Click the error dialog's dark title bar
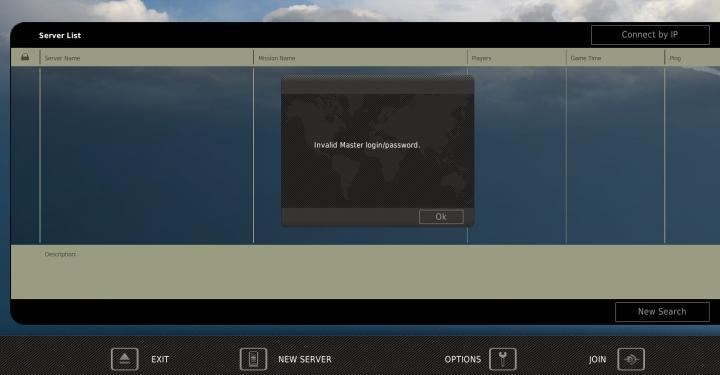 [377, 85]
